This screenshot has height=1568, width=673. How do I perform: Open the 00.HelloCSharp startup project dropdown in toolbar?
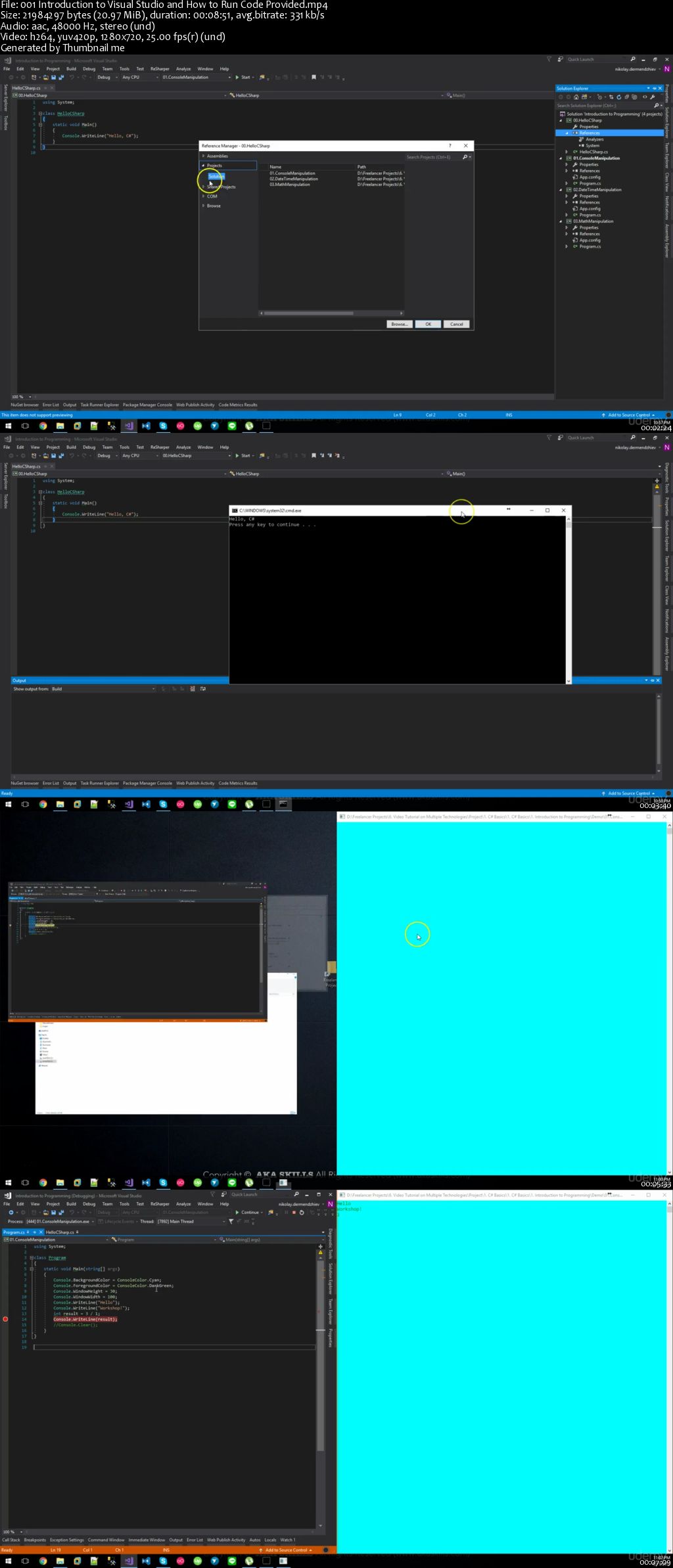[x=197, y=455]
